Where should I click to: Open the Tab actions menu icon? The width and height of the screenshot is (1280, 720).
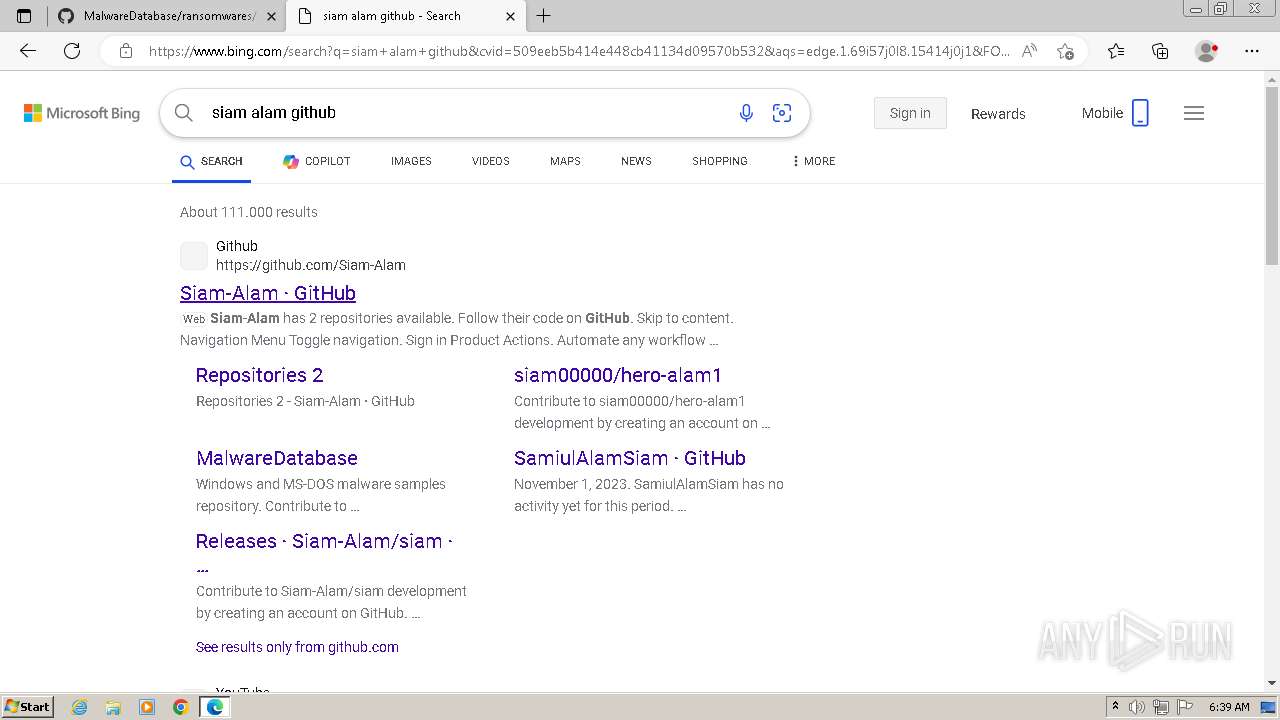coord(24,16)
